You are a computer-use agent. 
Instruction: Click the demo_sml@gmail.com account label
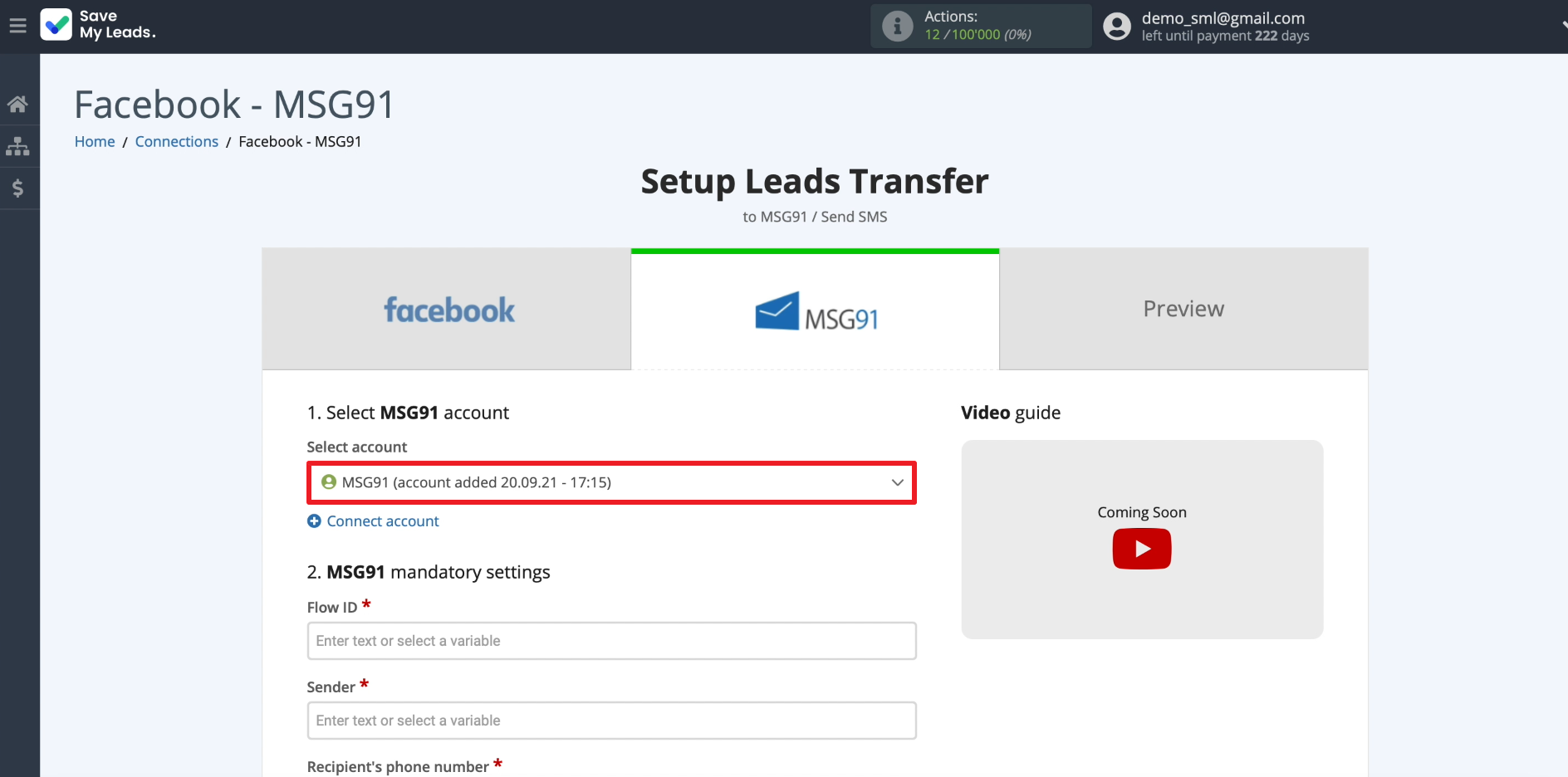click(x=1223, y=18)
